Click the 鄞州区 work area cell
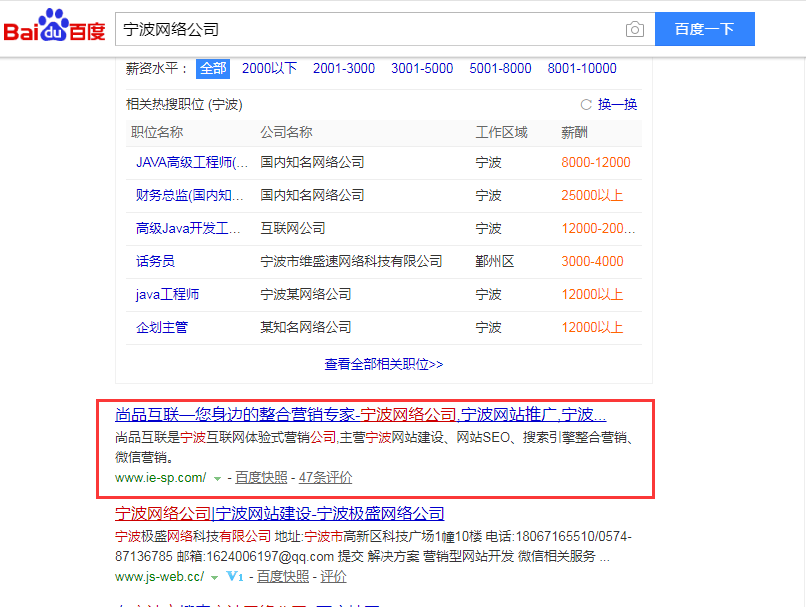Viewport: 806px width, 607px height. point(494,261)
